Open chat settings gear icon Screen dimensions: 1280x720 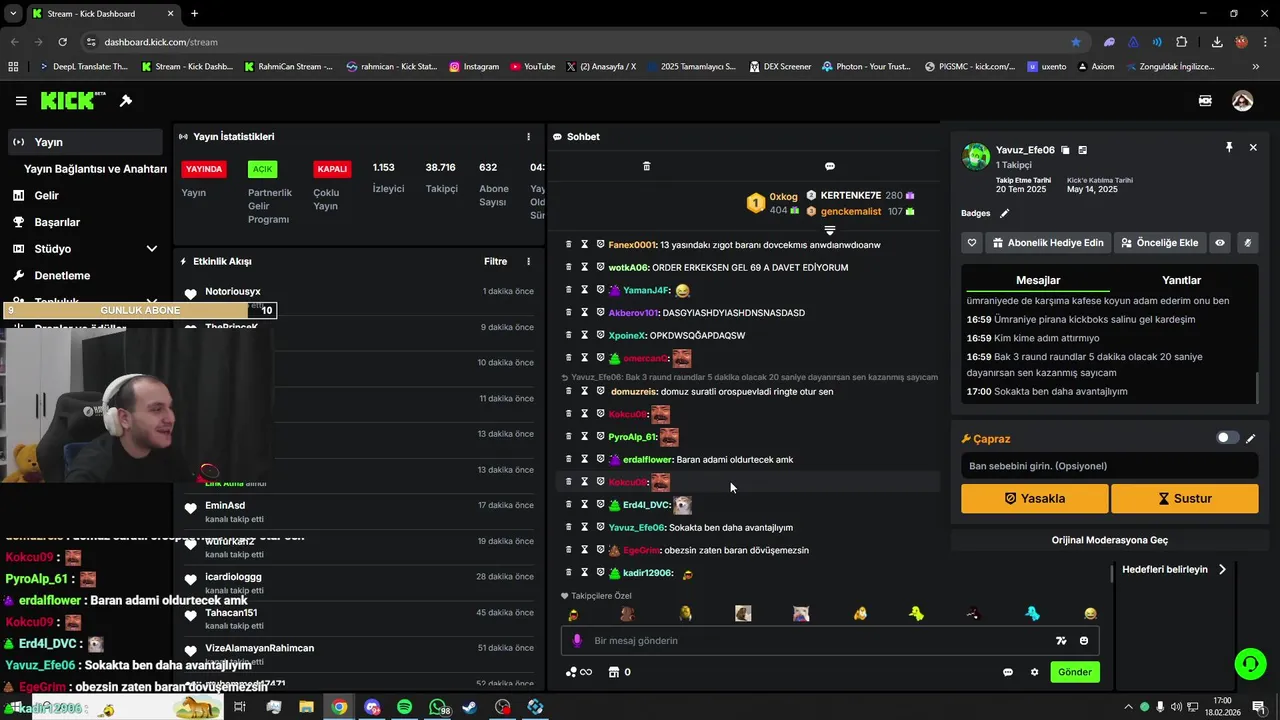point(1034,672)
